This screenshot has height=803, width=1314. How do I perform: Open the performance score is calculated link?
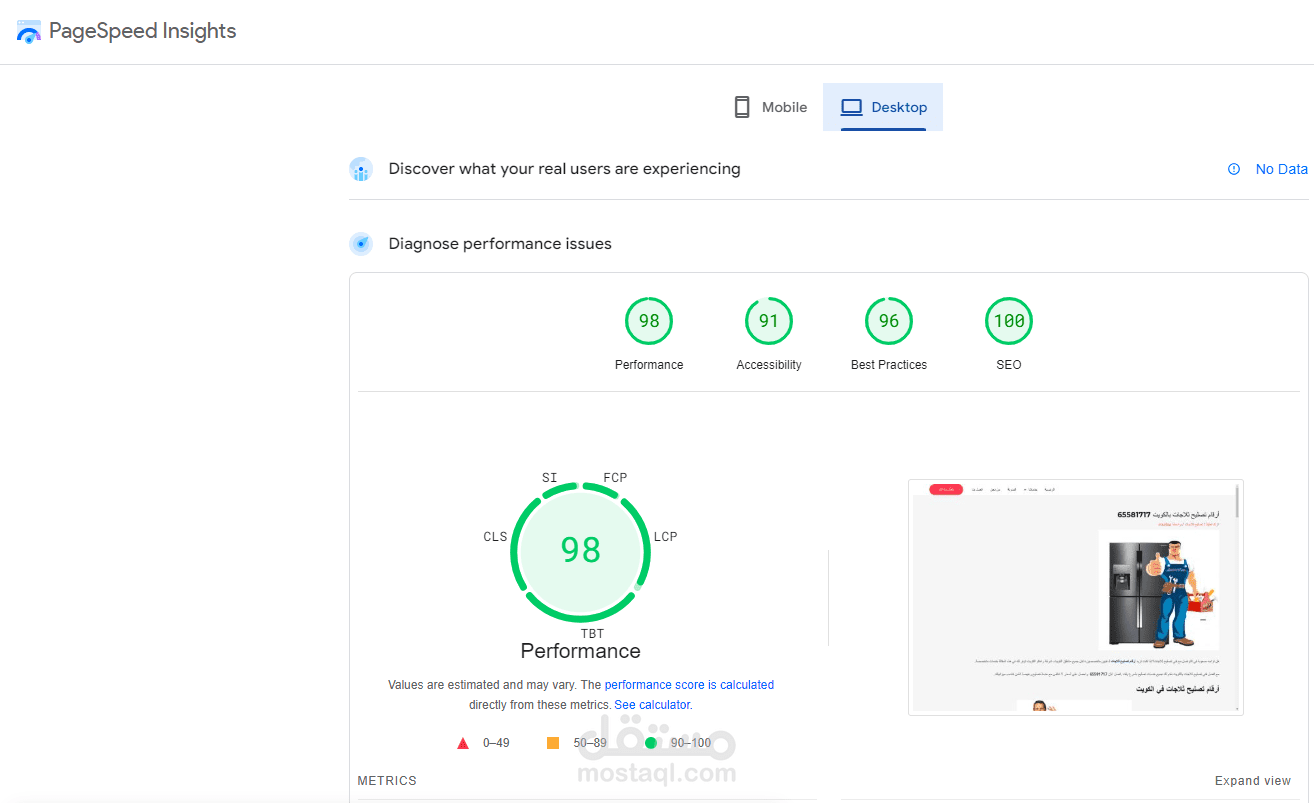pos(689,685)
